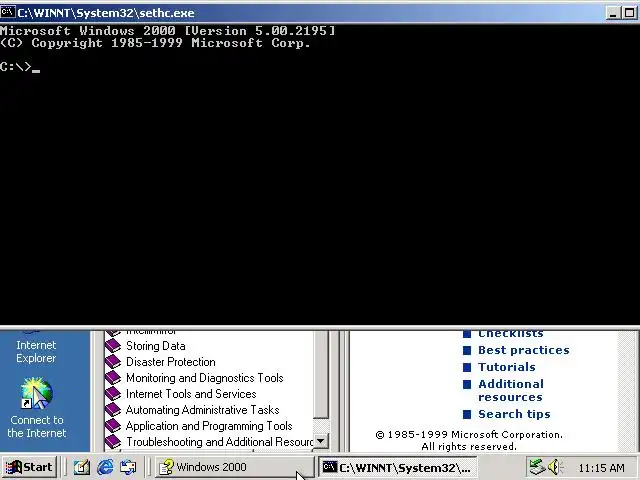Click blue bullet beside Best practices
The width and height of the screenshot is (640, 480).
point(467,350)
